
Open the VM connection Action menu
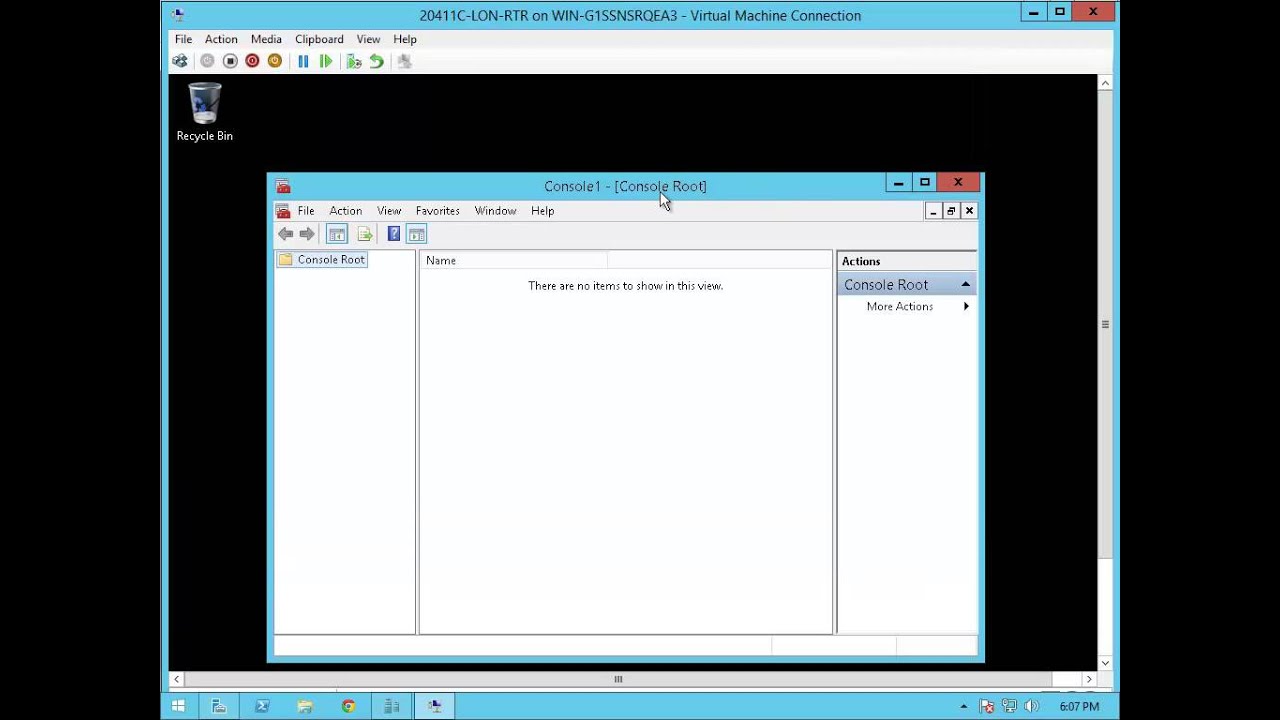coord(221,39)
